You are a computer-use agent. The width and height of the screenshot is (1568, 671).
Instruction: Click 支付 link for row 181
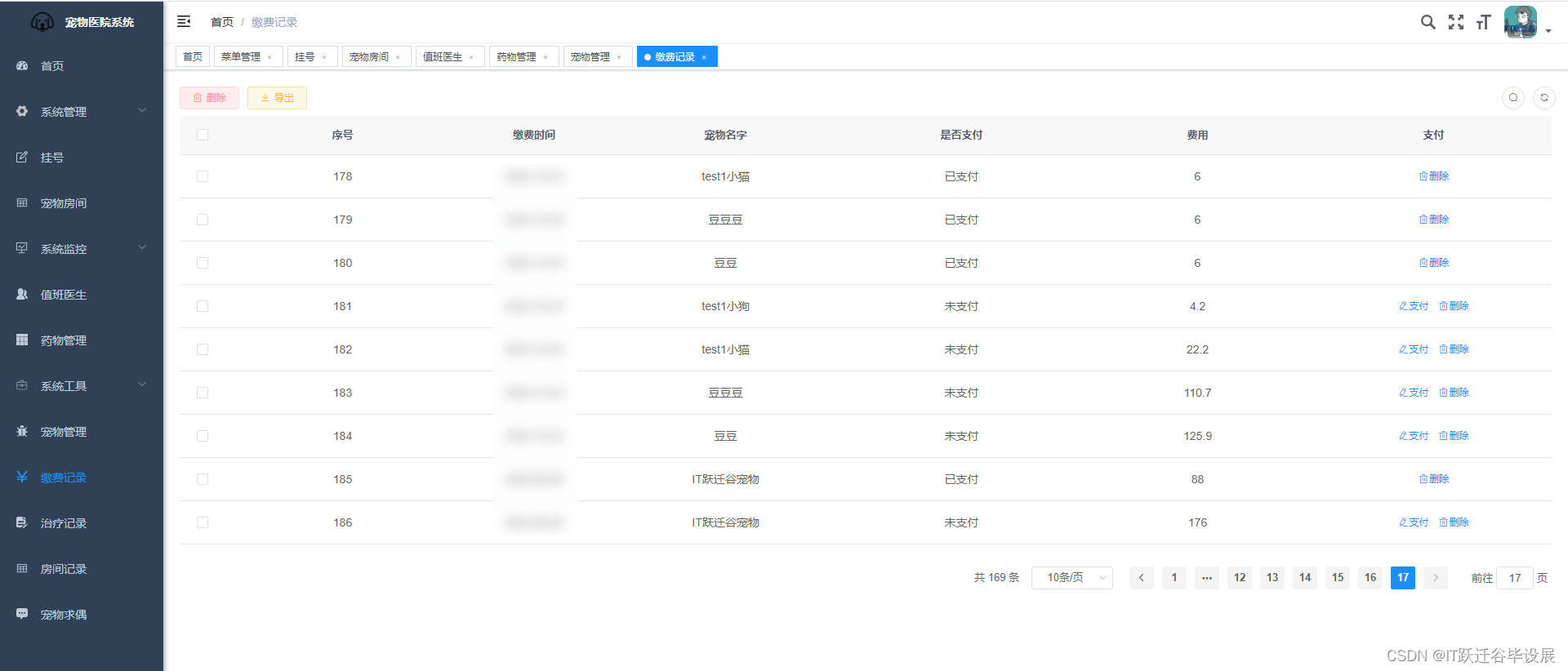[x=1414, y=306]
